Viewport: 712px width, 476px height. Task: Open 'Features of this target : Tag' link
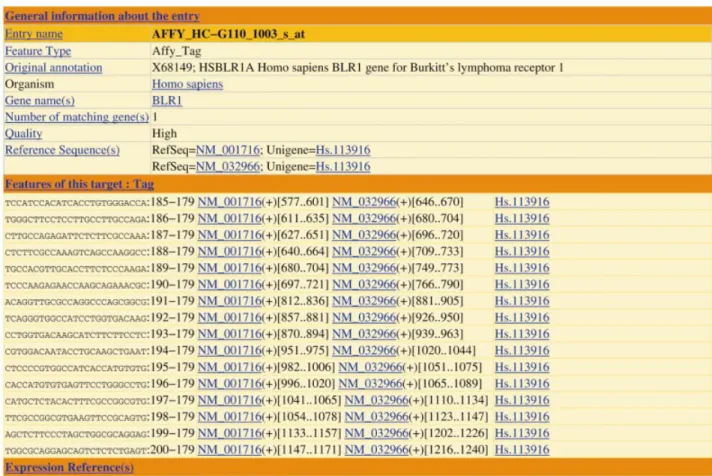point(79,184)
